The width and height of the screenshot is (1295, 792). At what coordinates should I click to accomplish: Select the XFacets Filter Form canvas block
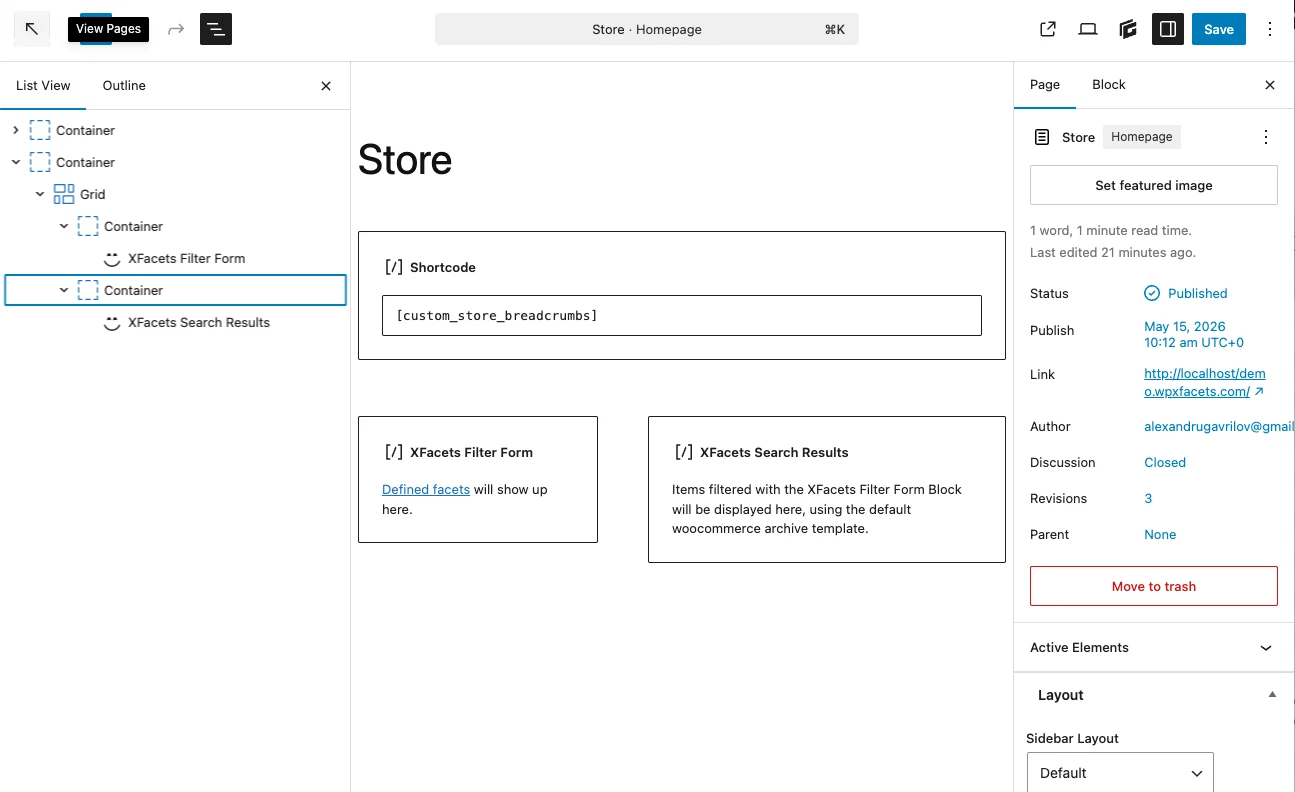[477, 479]
